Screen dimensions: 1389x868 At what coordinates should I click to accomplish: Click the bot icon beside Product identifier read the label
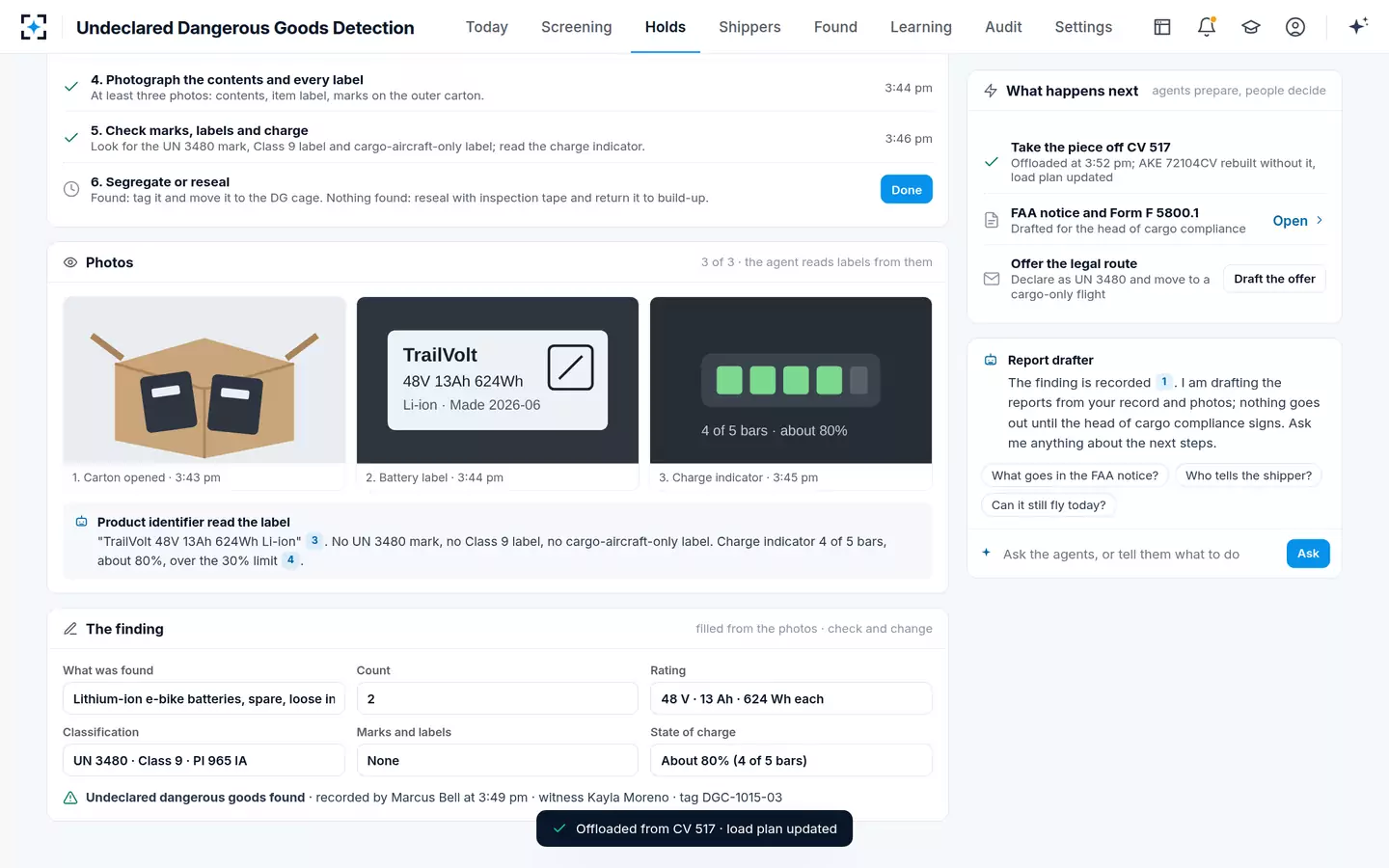pyautogui.click(x=82, y=522)
